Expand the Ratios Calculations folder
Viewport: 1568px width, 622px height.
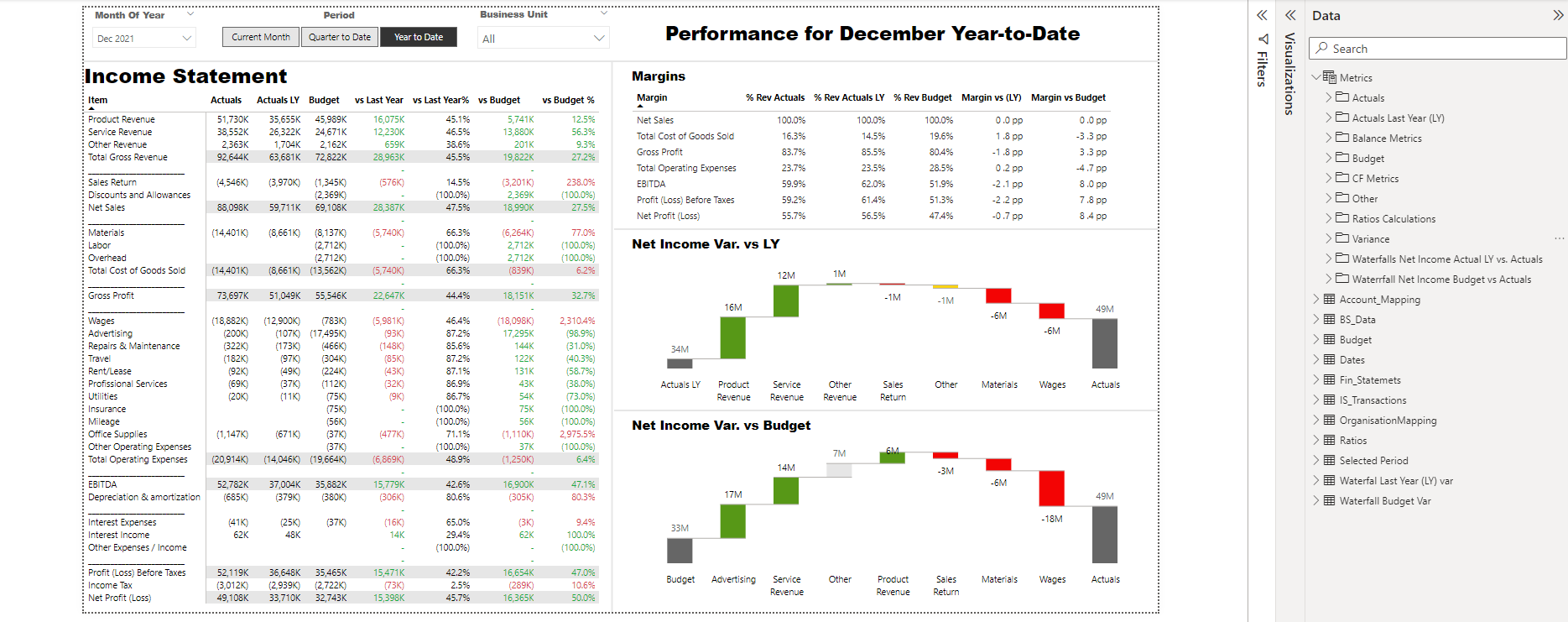(1328, 218)
